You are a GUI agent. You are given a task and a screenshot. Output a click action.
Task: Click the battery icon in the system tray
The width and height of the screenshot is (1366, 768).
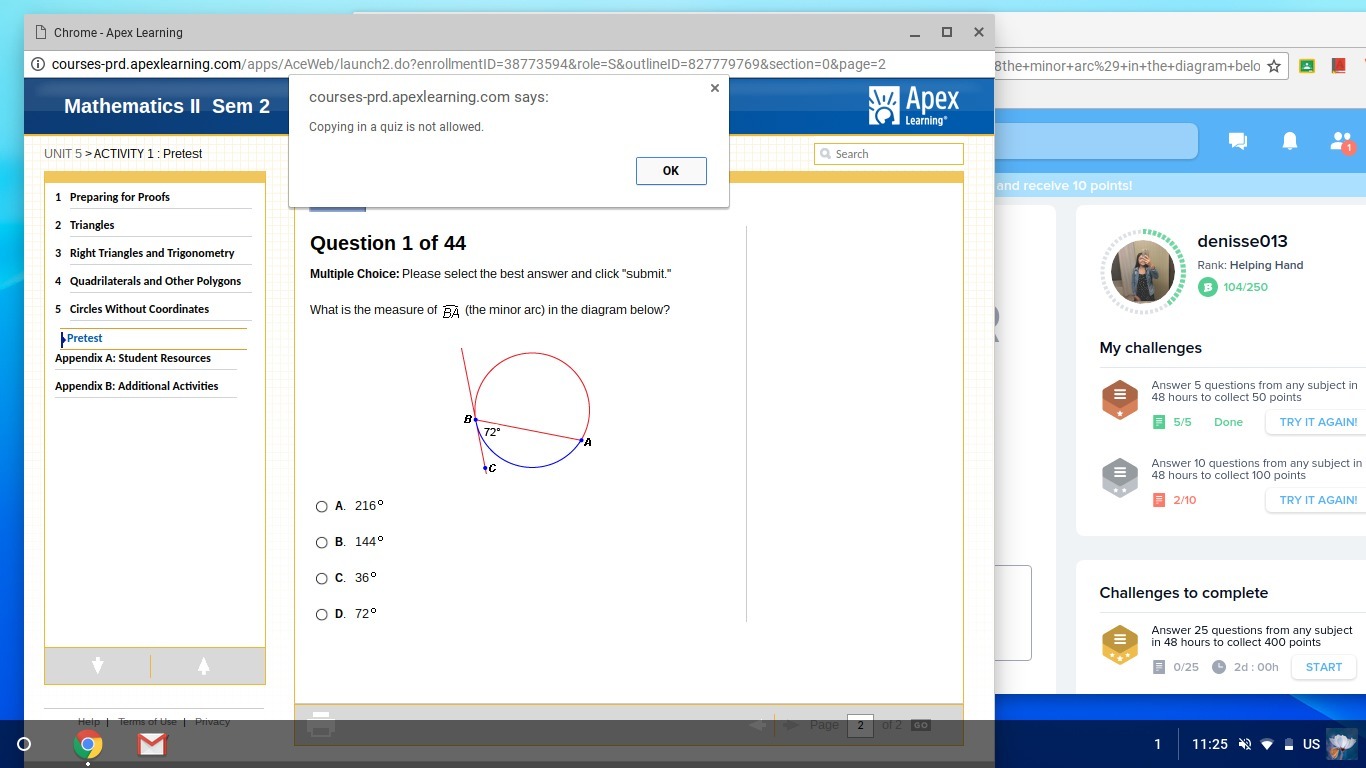coord(1289,744)
